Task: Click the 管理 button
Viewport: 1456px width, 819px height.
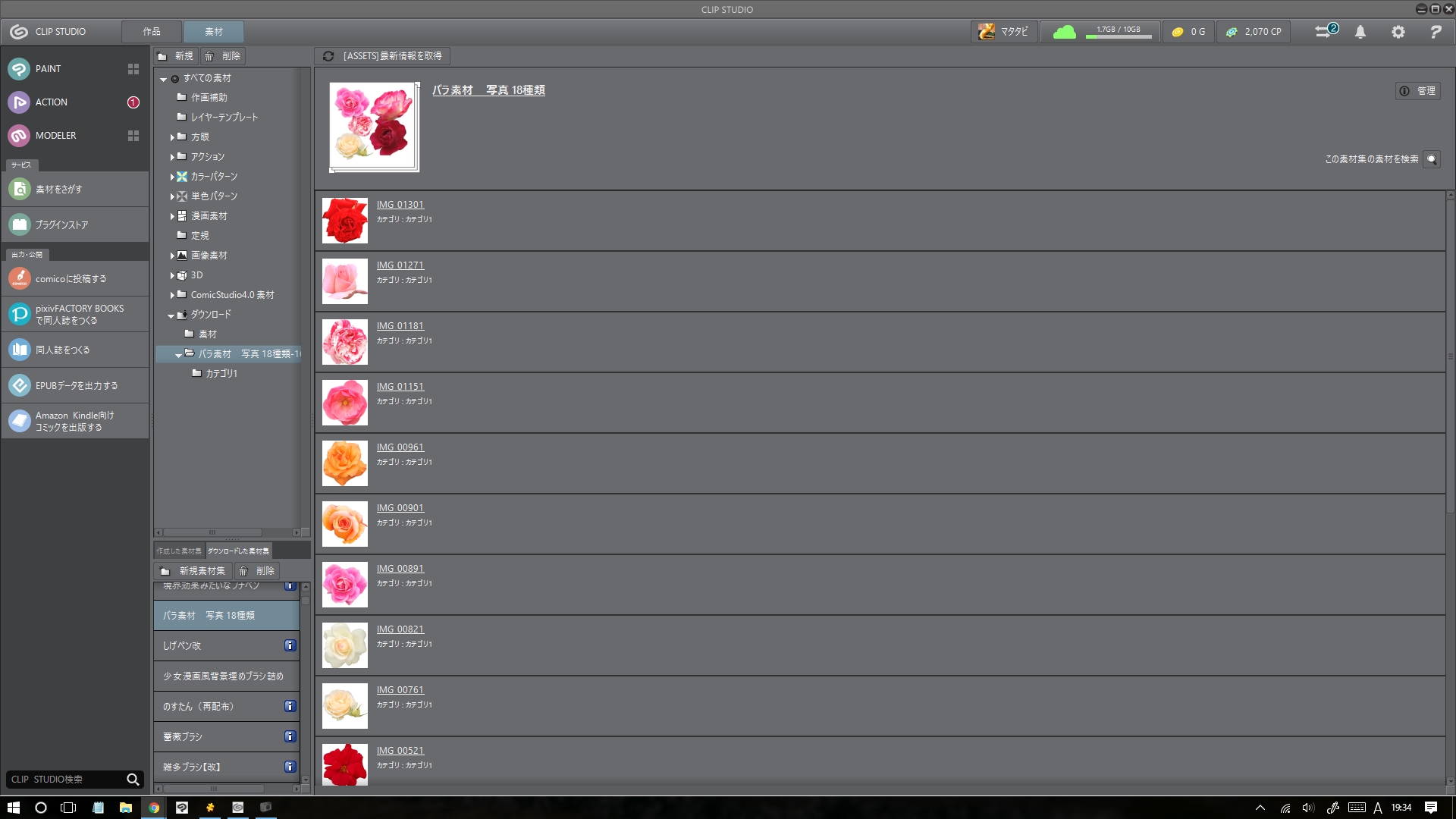Action: 1418,91
